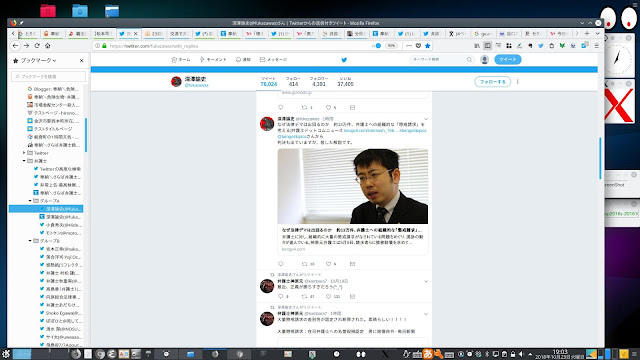The image size is (640, 360).
Task: Like the 弁護士神原元 10月13日 tweet
Action: [x=328, y=296]
